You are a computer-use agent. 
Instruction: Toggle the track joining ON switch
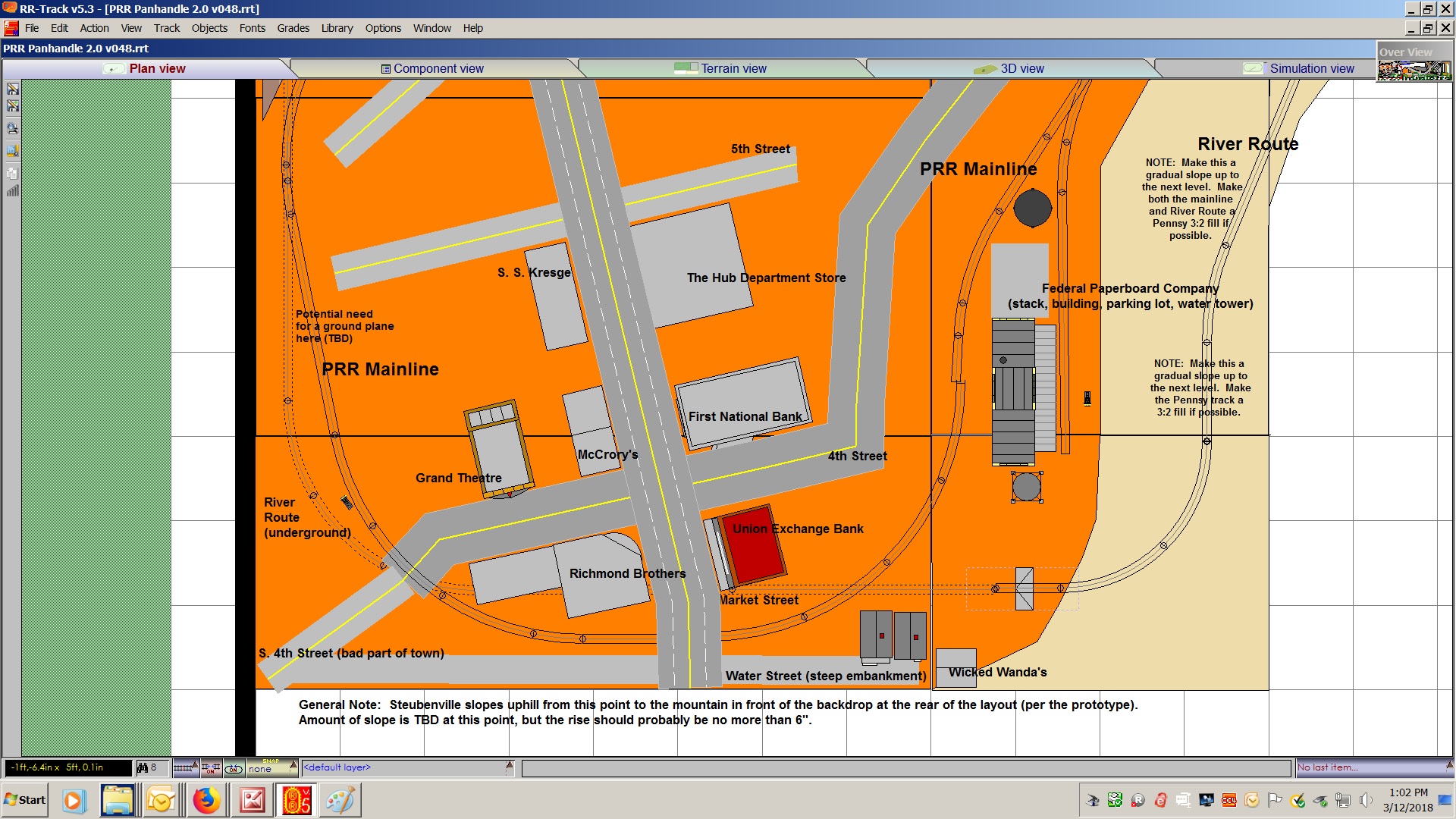coord(210,767)
